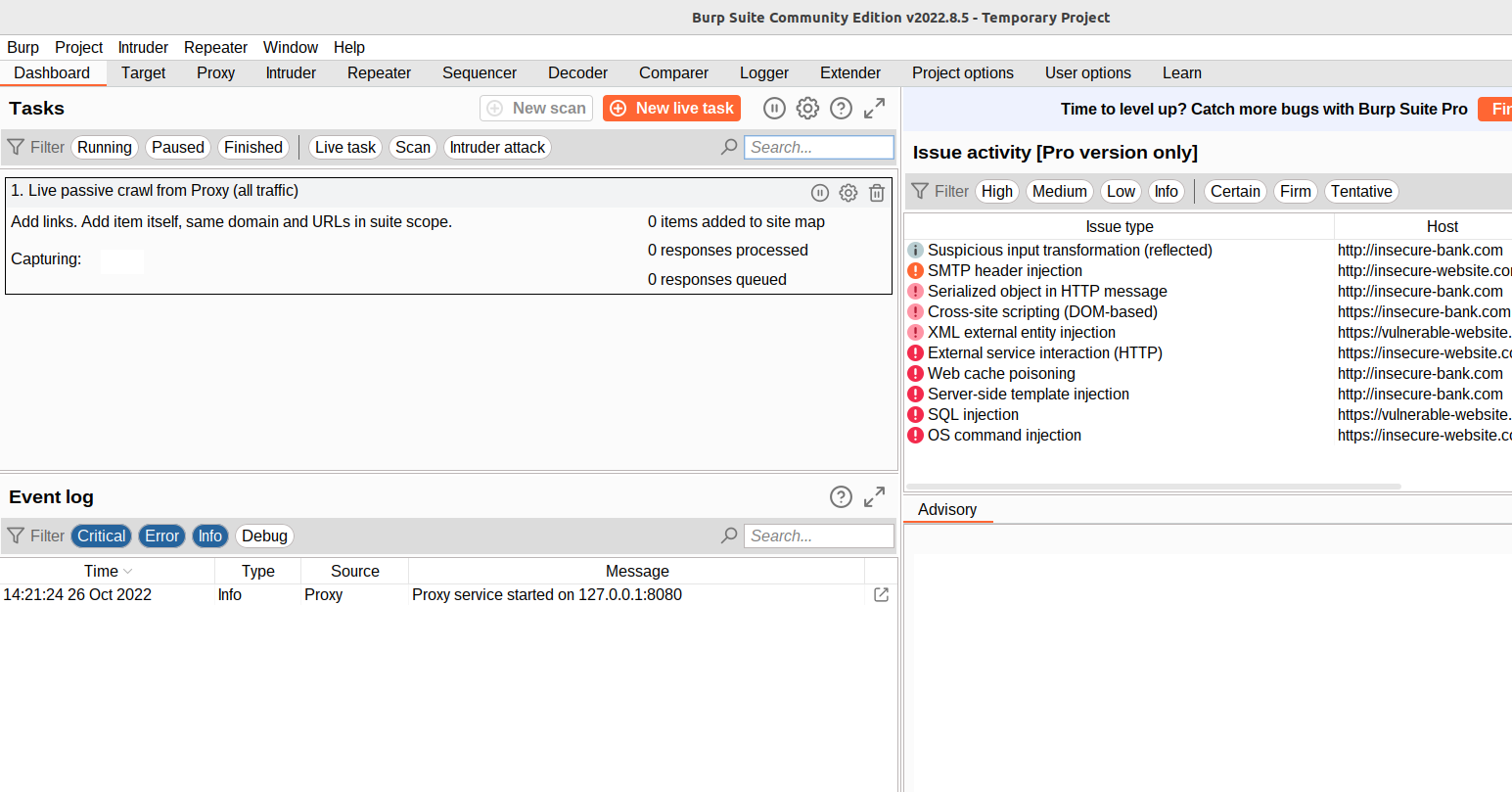Toggle the Live task filter
The width and height of the screenshot is (1512, 792).
[x=345, y=147]
